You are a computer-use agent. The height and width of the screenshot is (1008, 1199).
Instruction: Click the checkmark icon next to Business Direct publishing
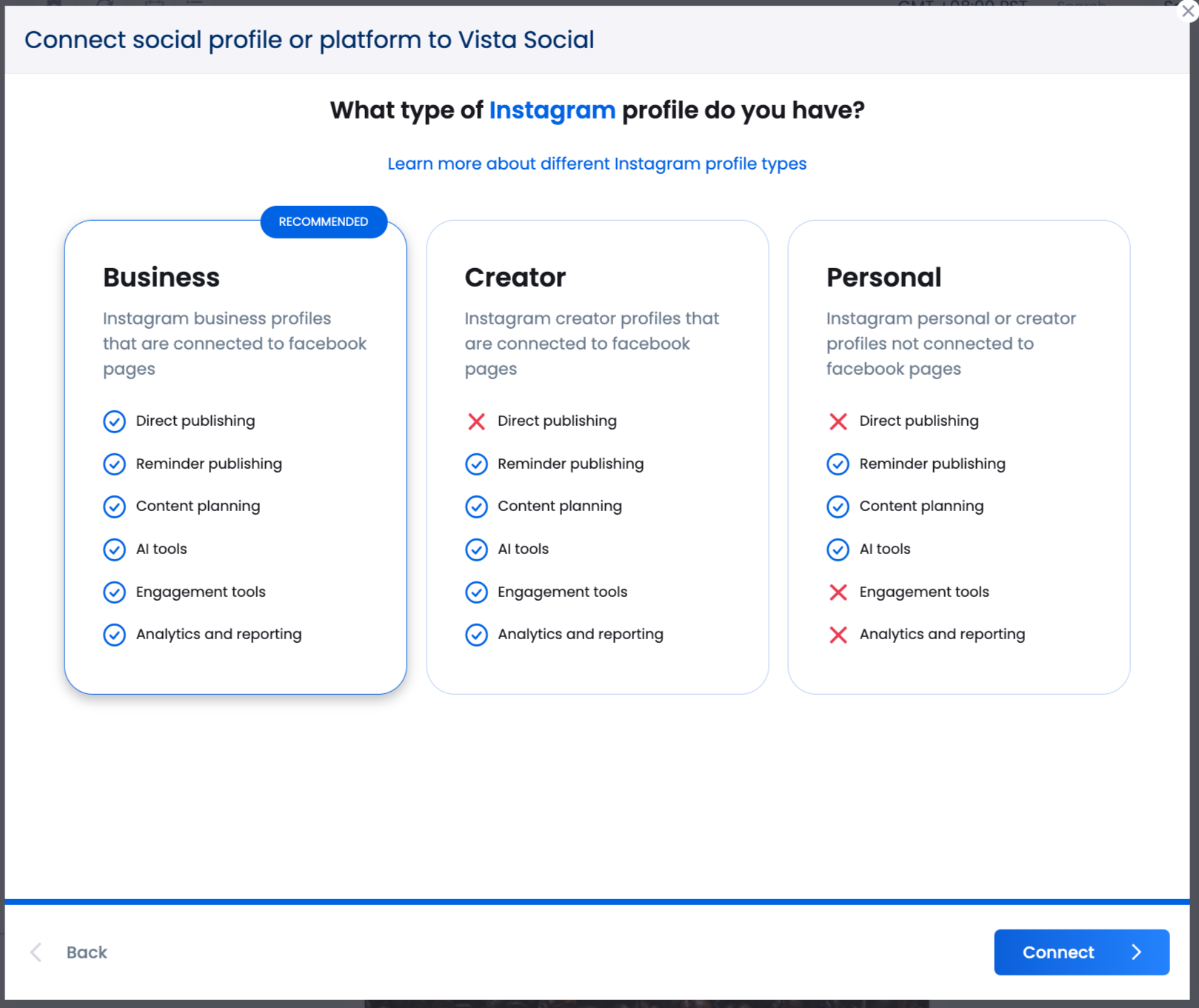coord(114,421)
